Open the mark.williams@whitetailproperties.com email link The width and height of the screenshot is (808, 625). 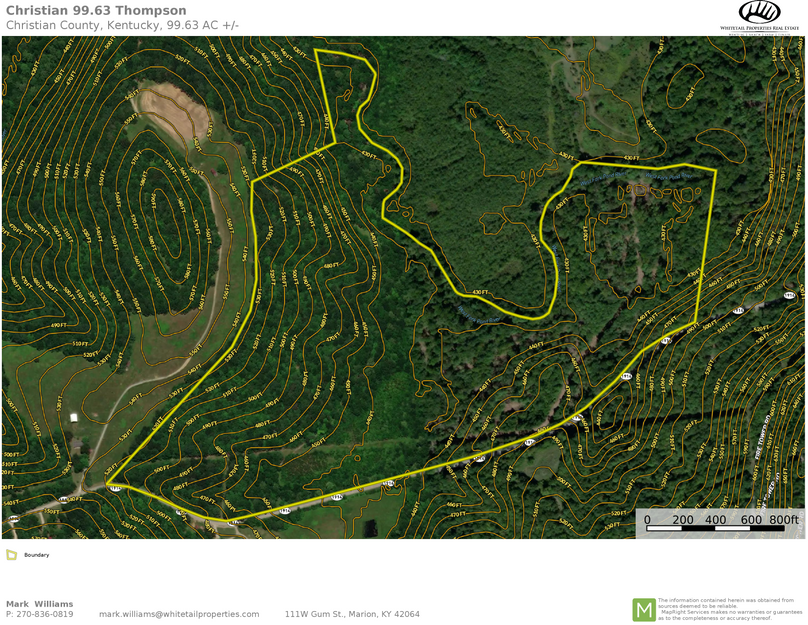(x=179, y=614)
